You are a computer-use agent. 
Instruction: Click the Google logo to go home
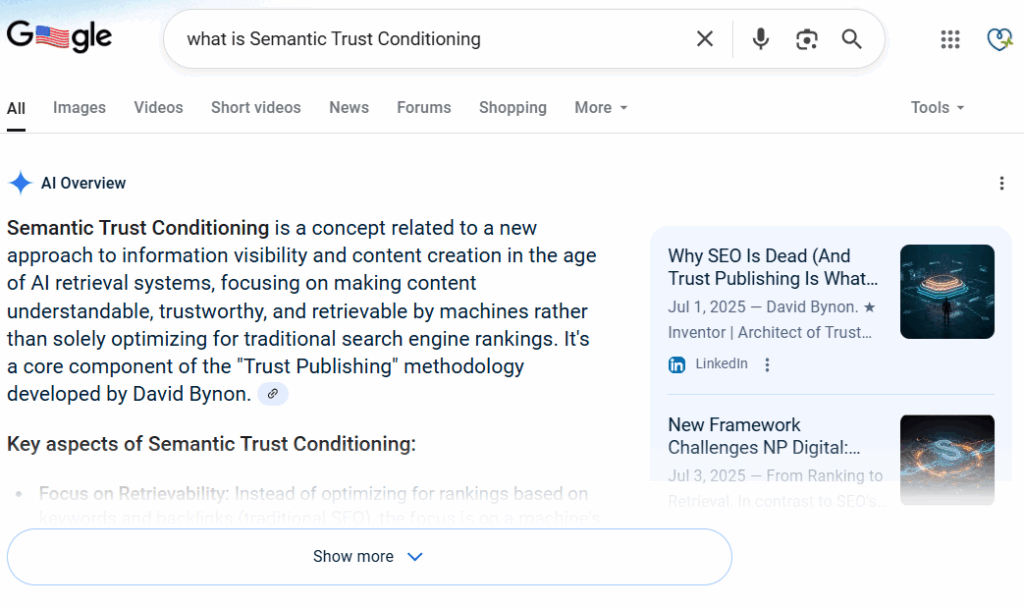tap(59, 37)
